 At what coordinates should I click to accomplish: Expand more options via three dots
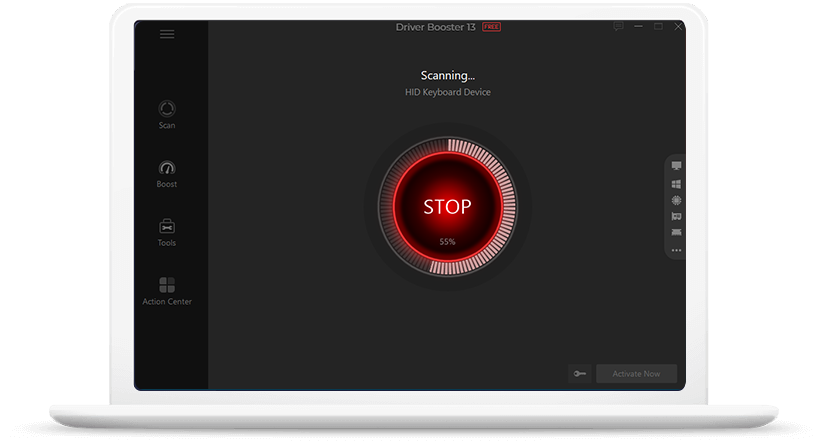(x=677, y=250)
